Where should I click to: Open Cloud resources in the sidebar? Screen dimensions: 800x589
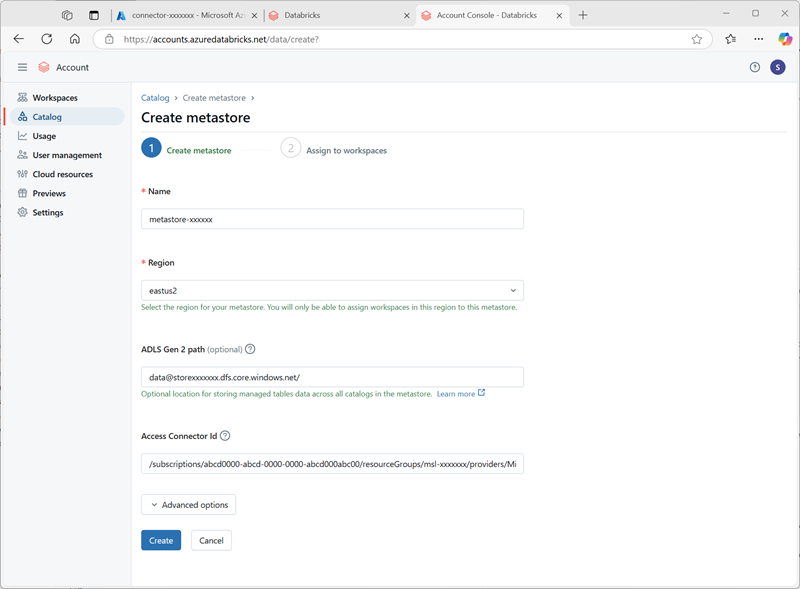[67, 174]
